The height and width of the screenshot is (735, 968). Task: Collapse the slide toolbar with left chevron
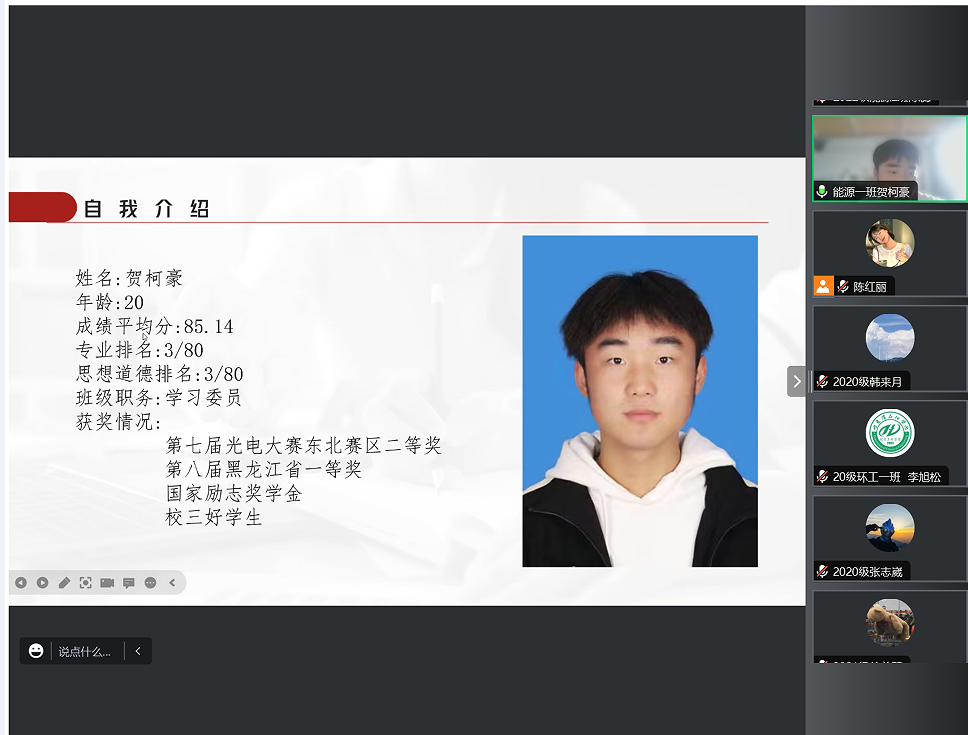(x=172, y=583)
